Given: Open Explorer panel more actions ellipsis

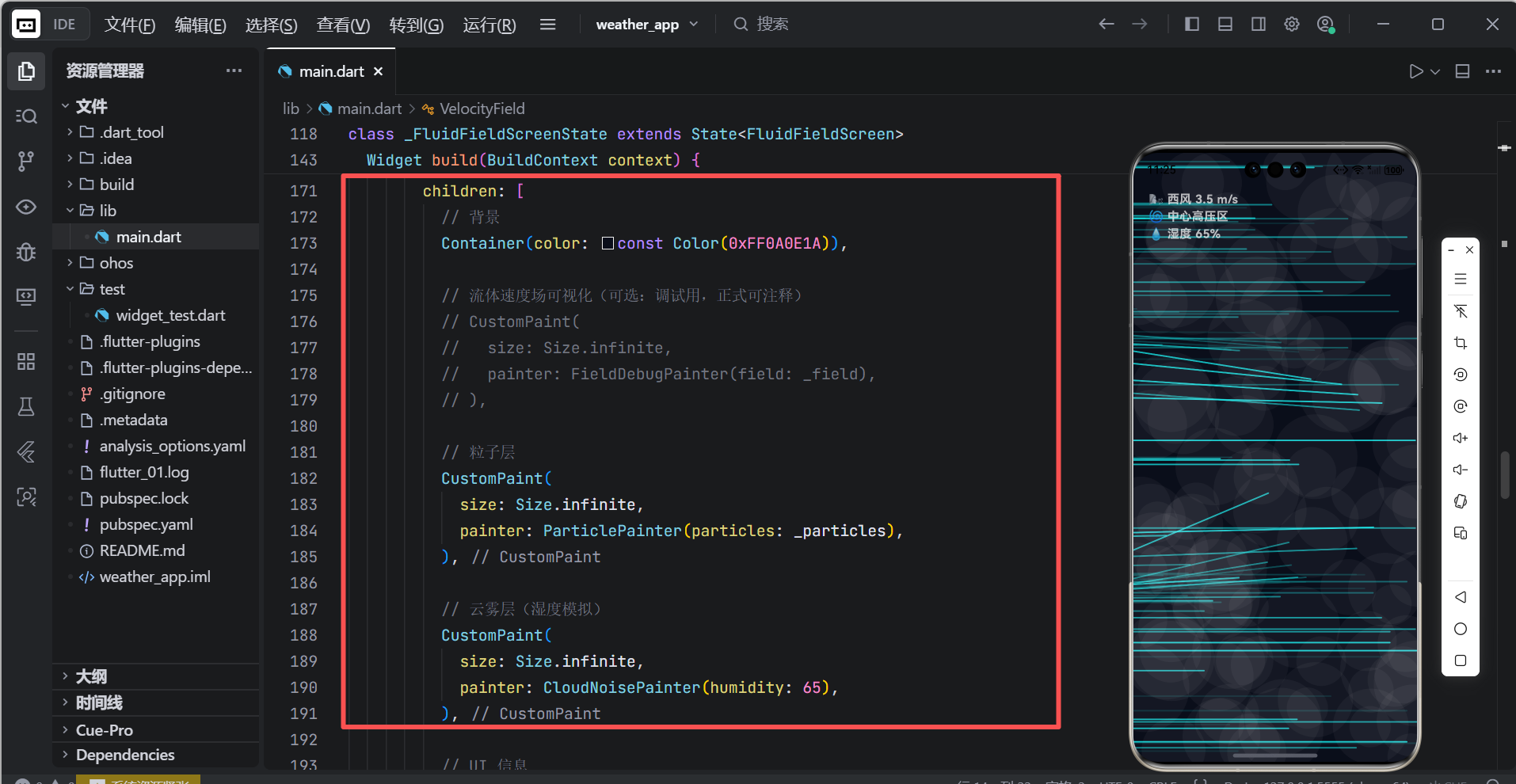Looking at the screenshot, I should [x=234, y=70].
